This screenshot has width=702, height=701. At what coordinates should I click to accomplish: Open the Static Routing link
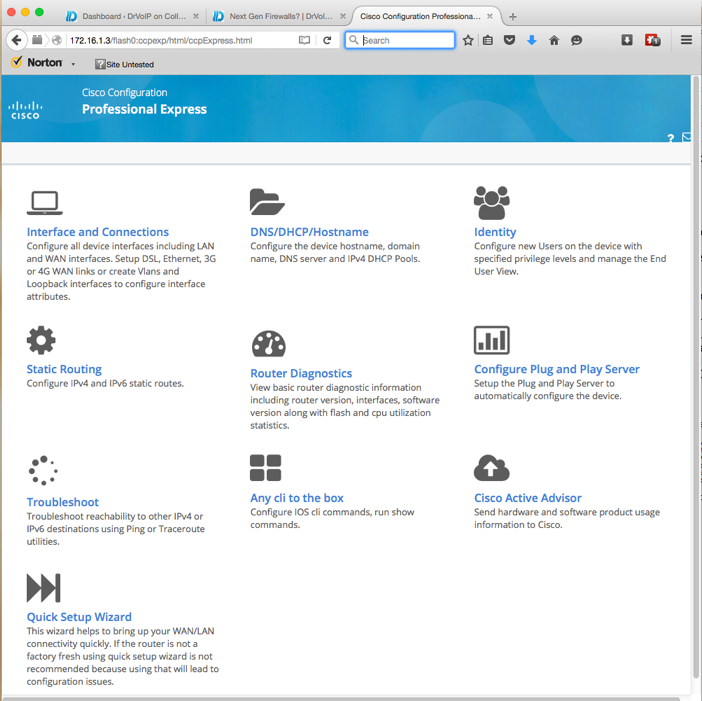(x=64, y=369)
